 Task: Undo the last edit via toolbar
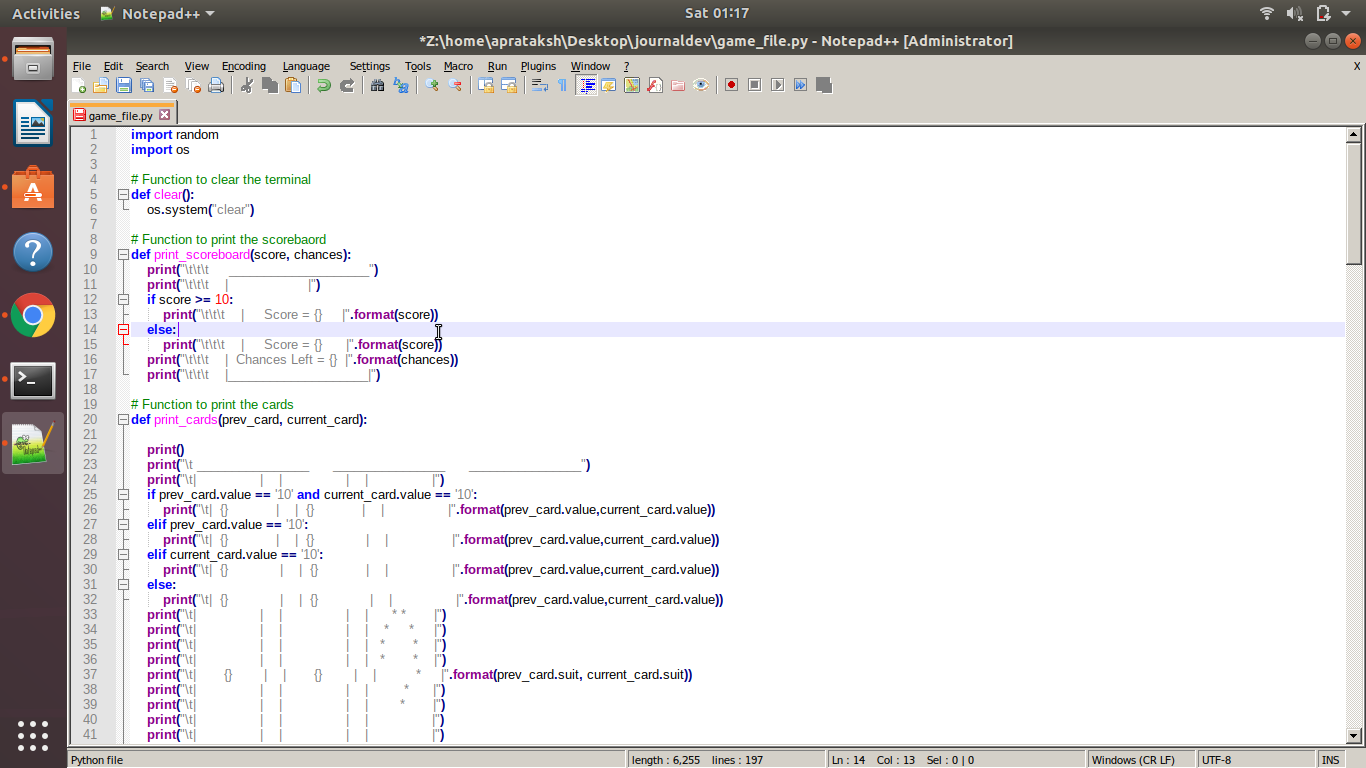(322, 85)
